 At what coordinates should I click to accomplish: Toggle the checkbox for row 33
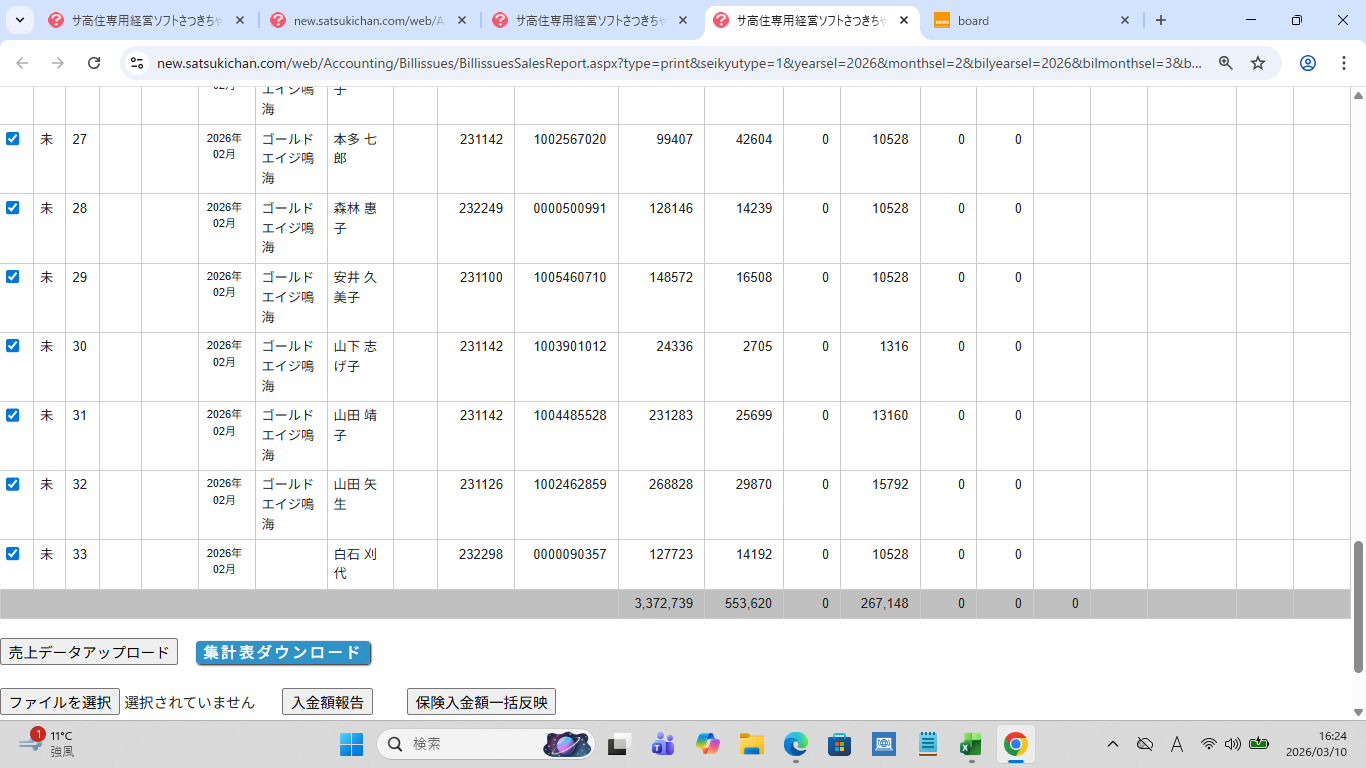point(13,553)
